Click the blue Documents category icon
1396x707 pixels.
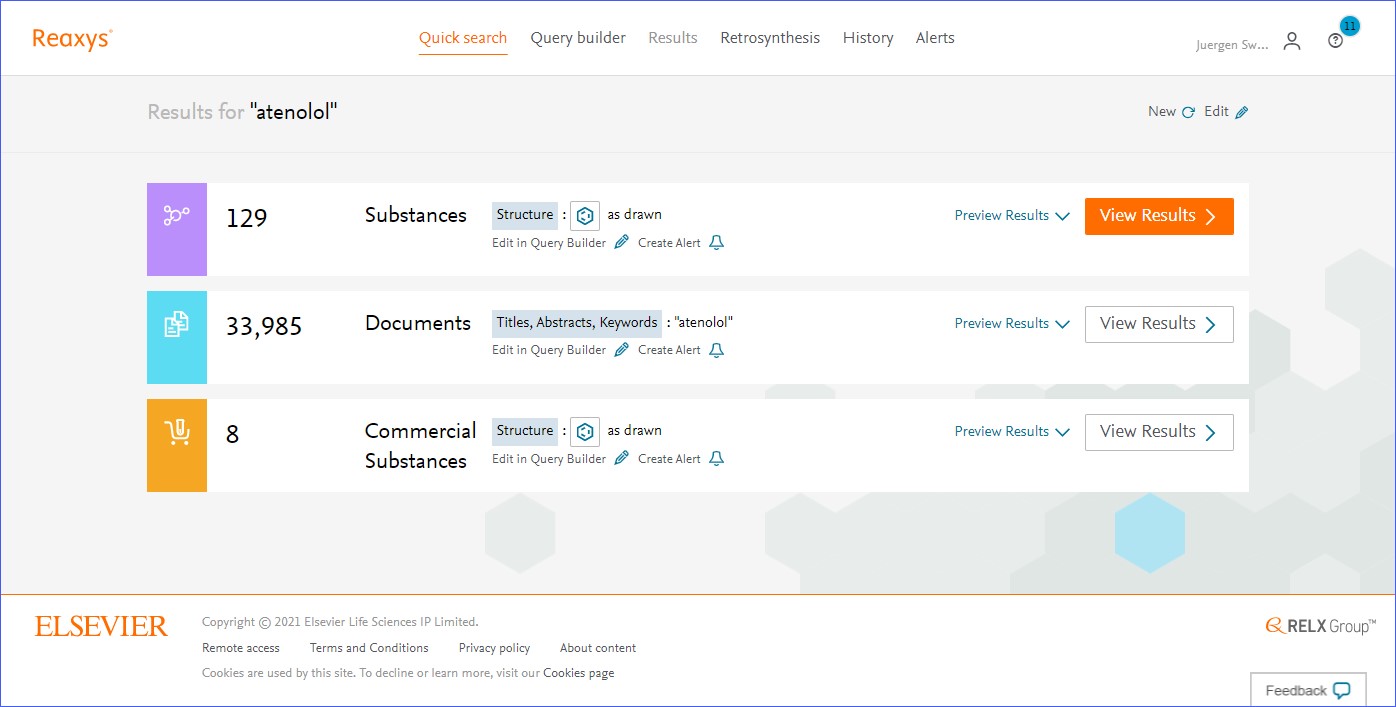click(x=177, y=324)
